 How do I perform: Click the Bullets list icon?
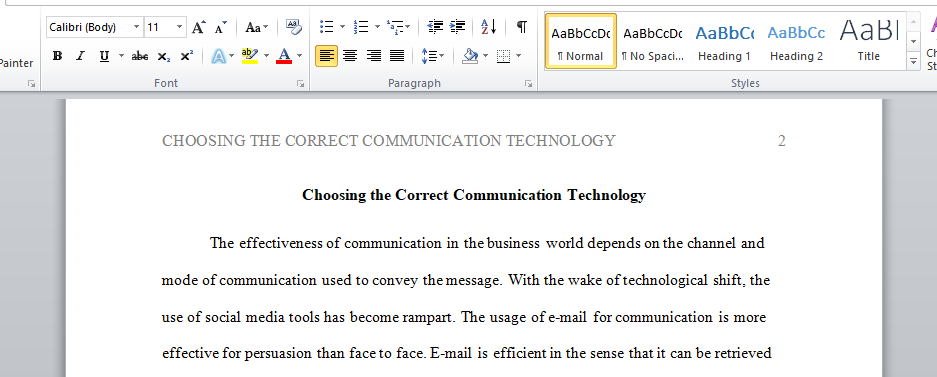tap(326, 27)
